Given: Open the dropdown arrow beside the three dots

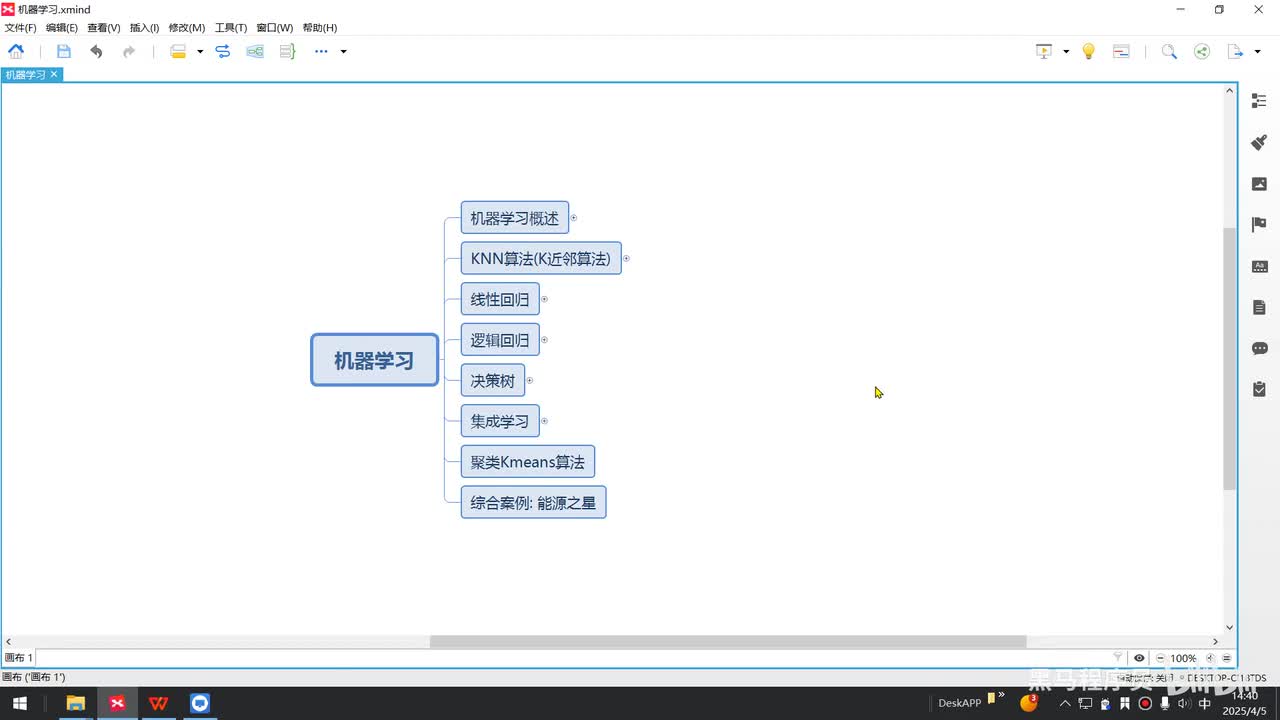Looking at the screenshot, I should [343, 51].
